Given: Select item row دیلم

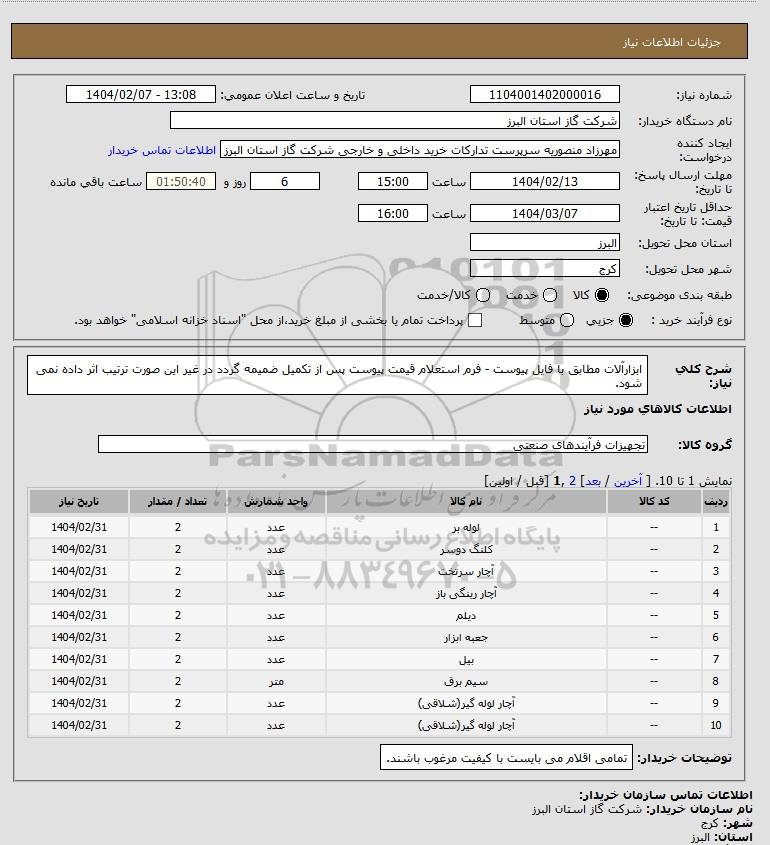Looking at the screenshot, I should [x=380, y=615].
